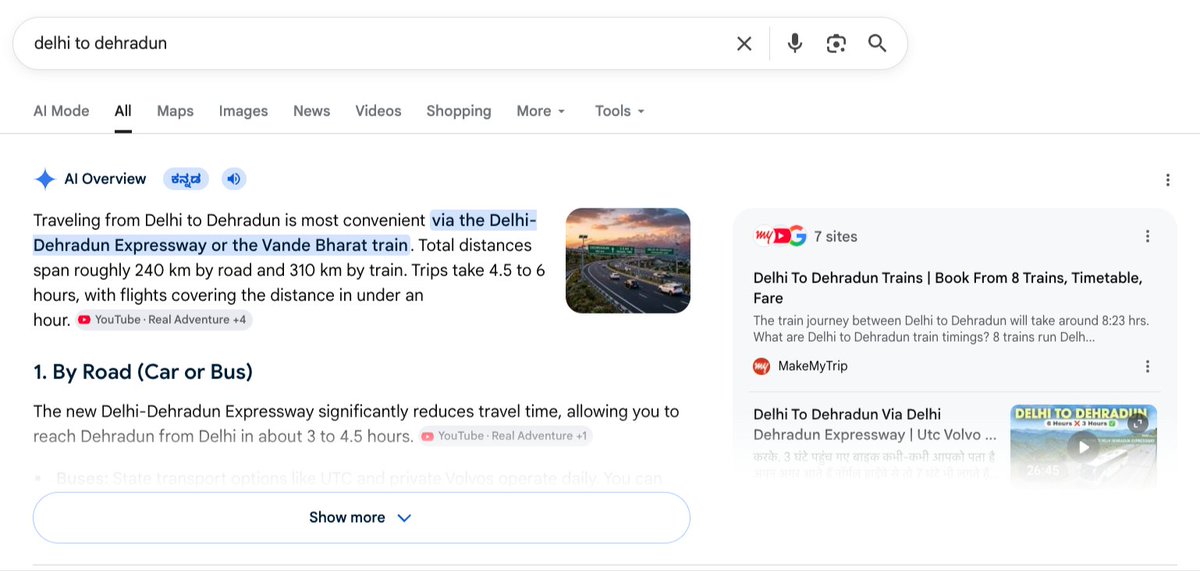Viewport: 1200px width, 571px height.
Task: Click the train journey 8:23 hrs snippet
Action: 950,329
